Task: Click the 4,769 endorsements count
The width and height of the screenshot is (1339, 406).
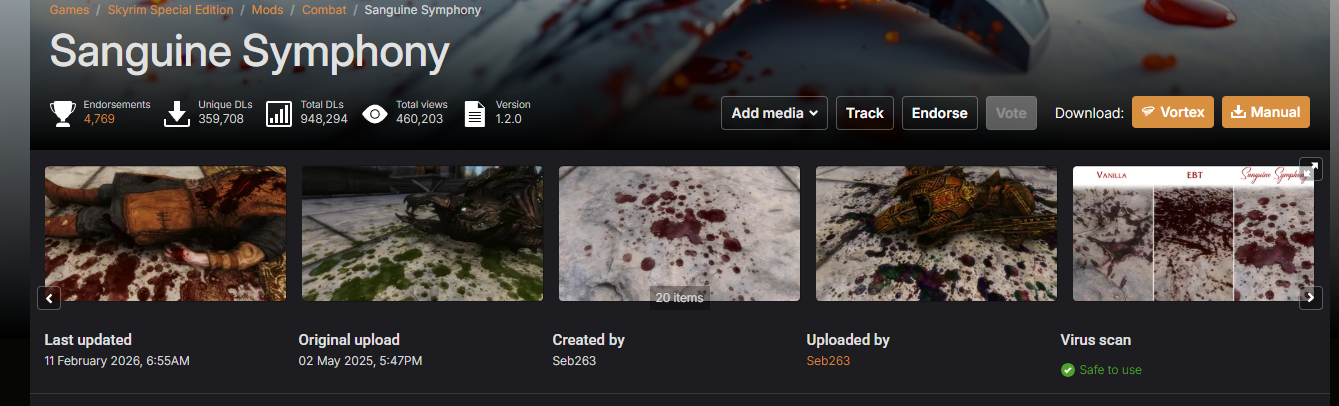Action: [99, 119]
